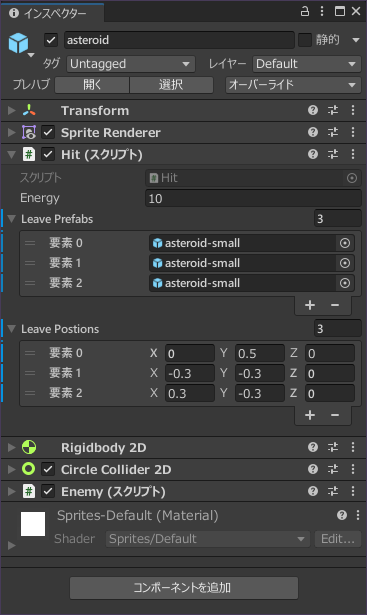Remove element from Leave Prefabs with minus
Image resolution: width=367 pixels, height=615 pixels.
[x=335, y=305]
